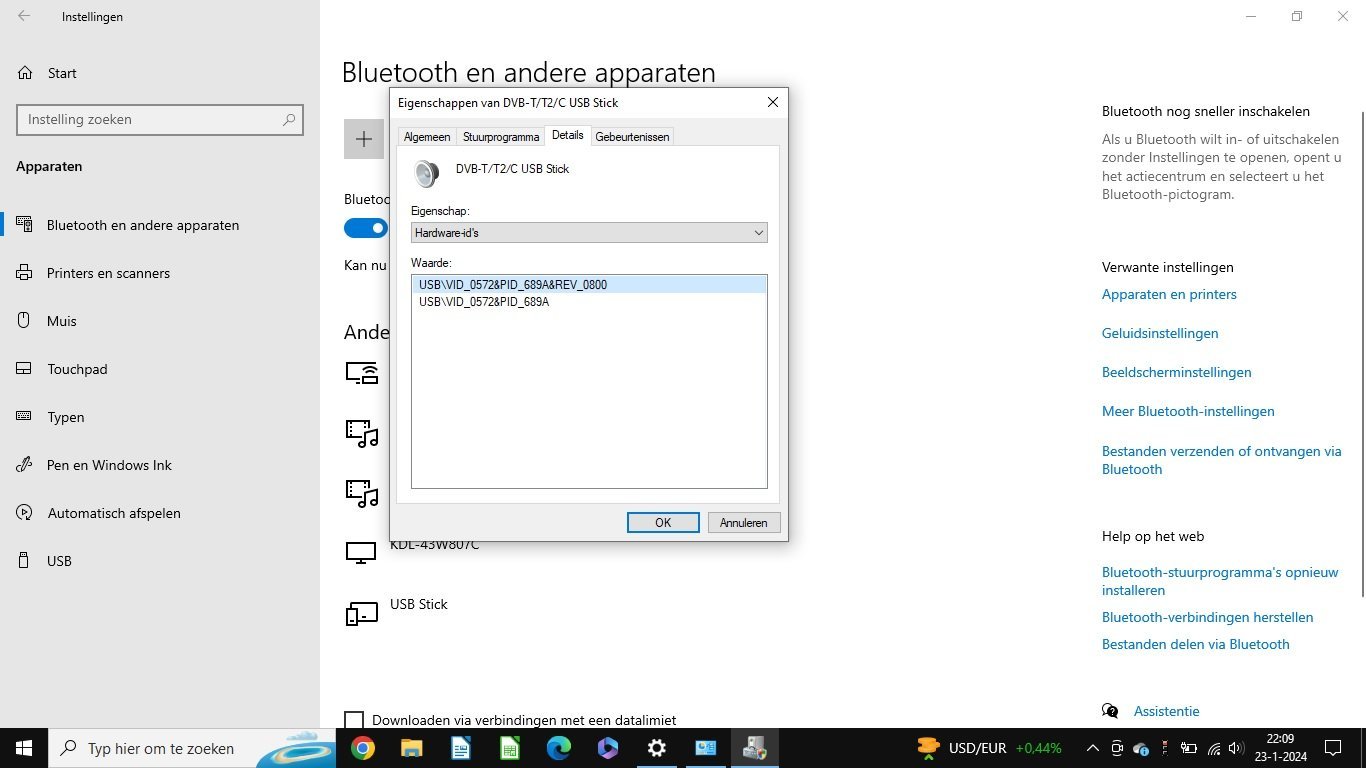Open Microsoft Edge from the taskbar
Image resolution: width=1366 pixels, height=768 pixels.
559,748
